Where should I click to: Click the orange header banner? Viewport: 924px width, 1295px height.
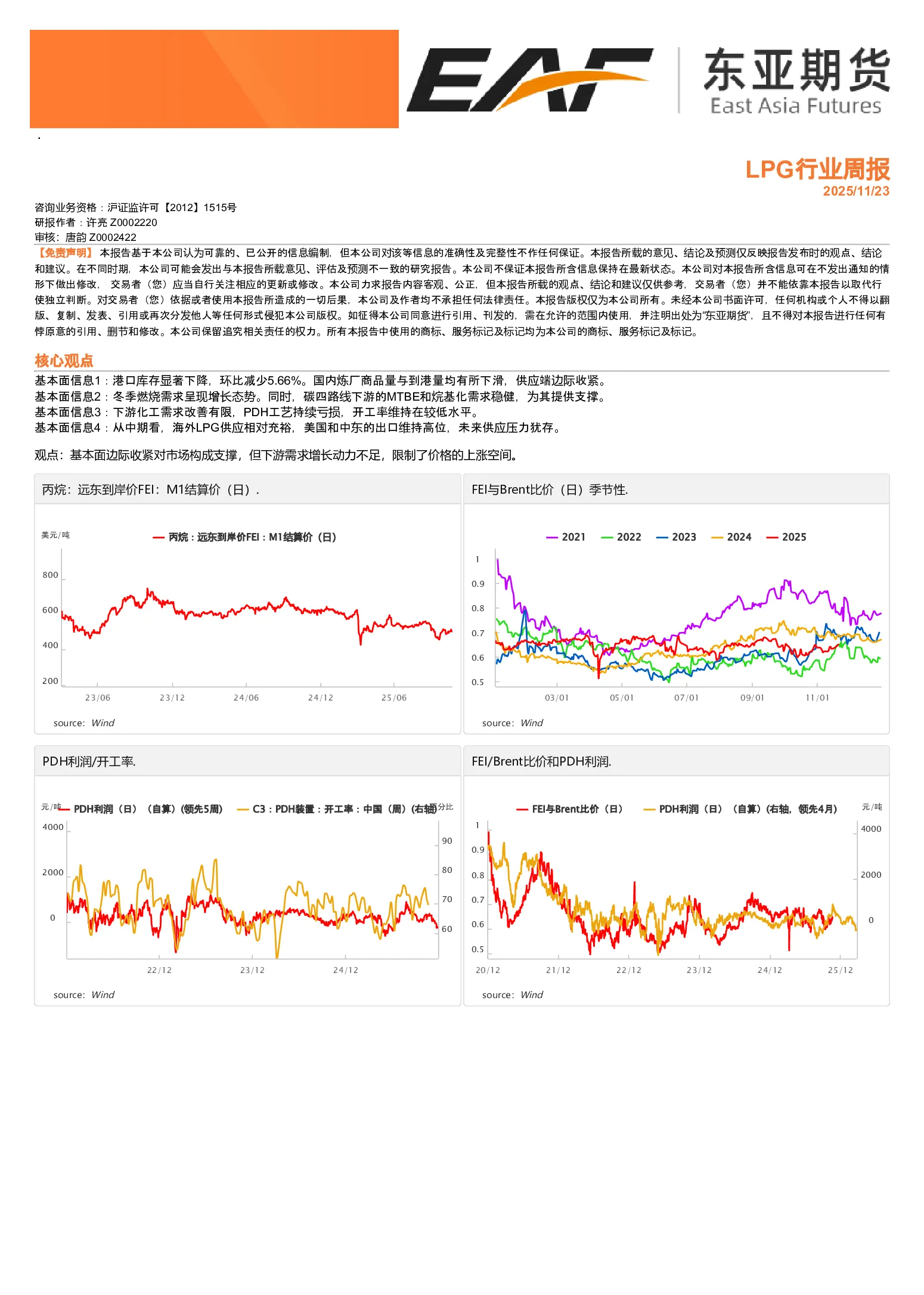point(214,79)
